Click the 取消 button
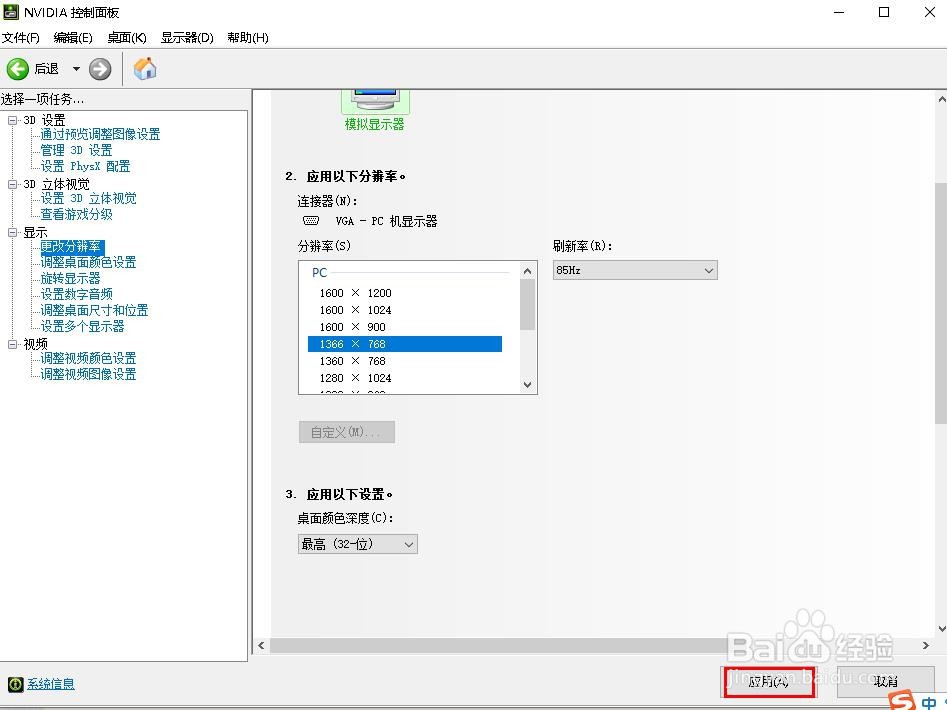 (886, 681)
